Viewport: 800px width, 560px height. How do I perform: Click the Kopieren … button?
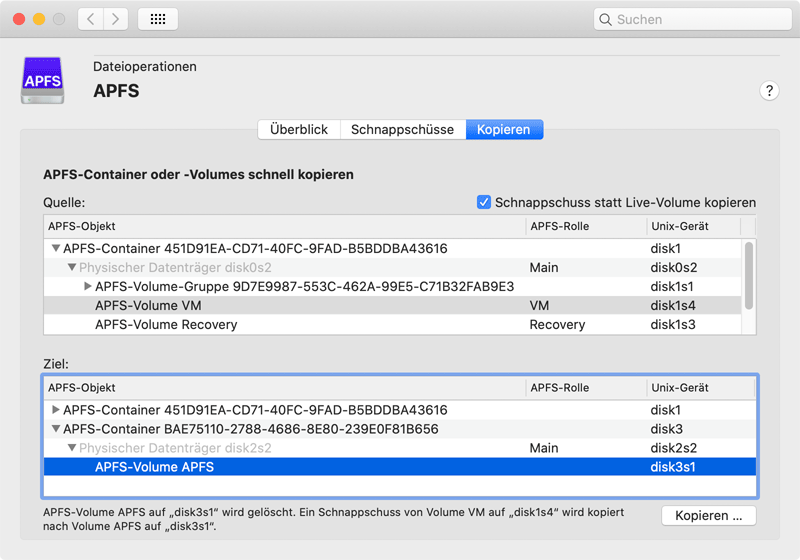[x=709, y=516]
